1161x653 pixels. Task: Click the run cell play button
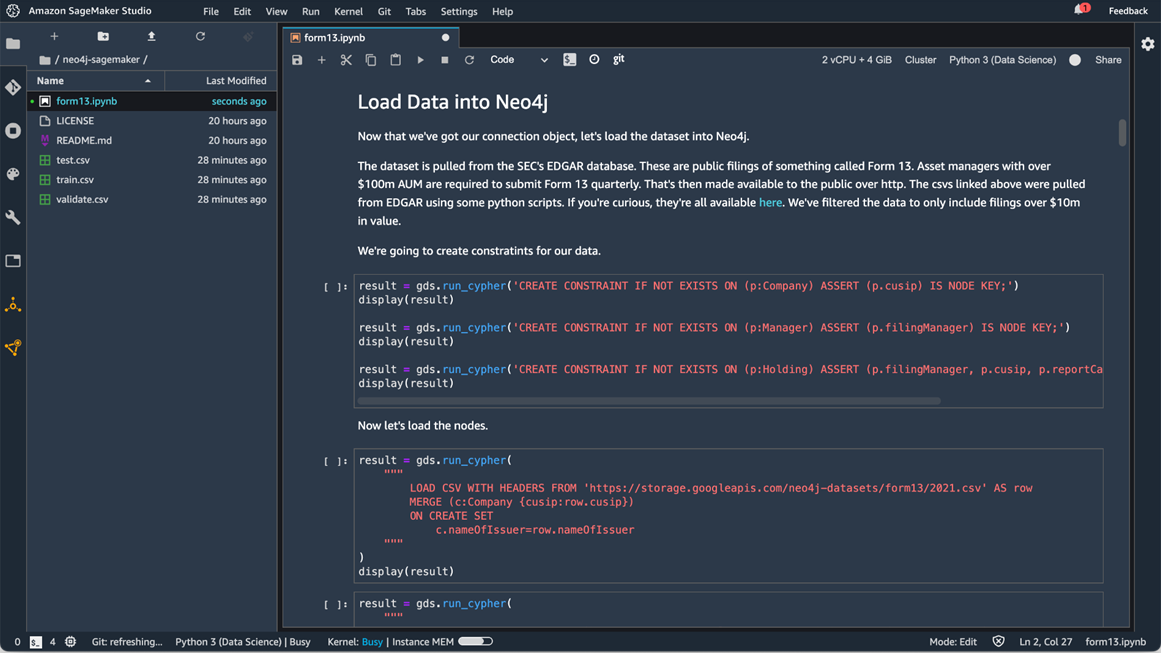tap(420, 60)
